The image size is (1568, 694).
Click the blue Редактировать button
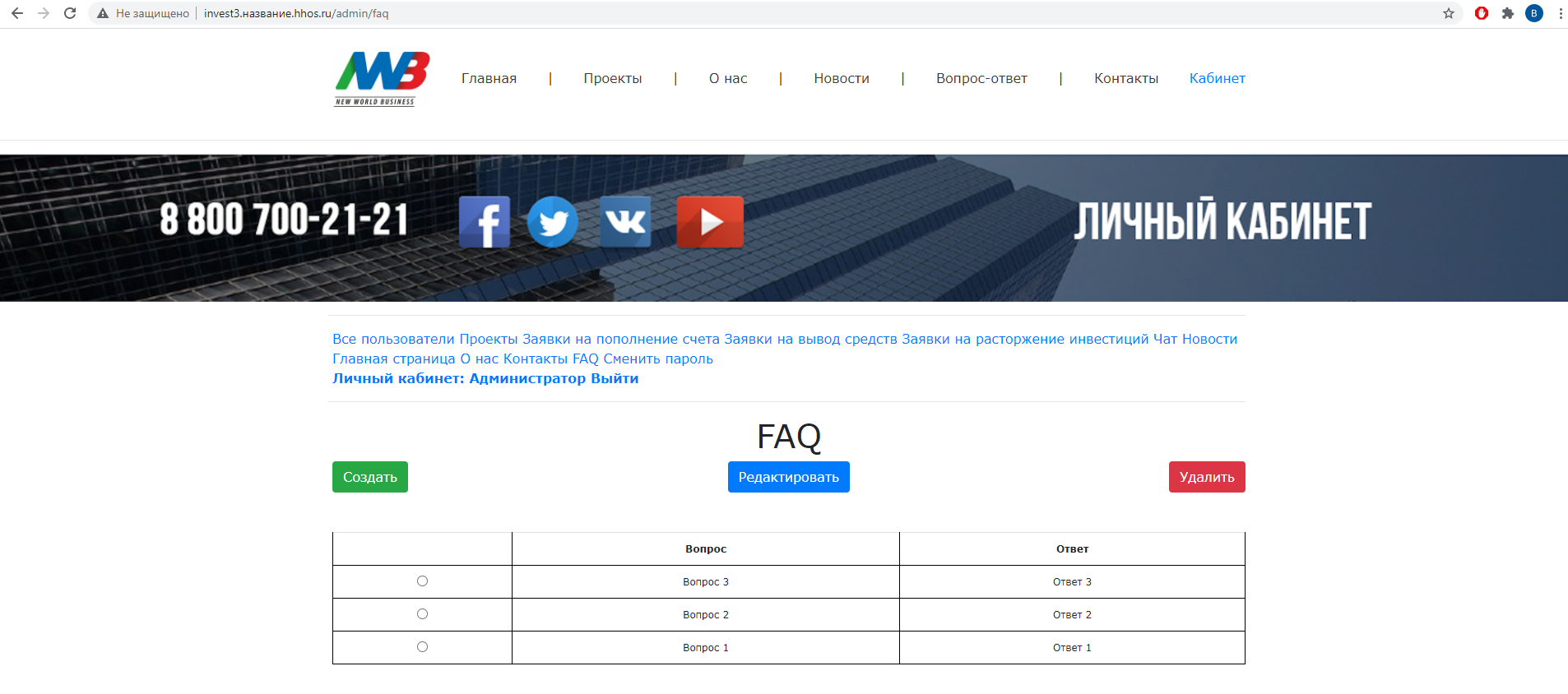[789, 477]
